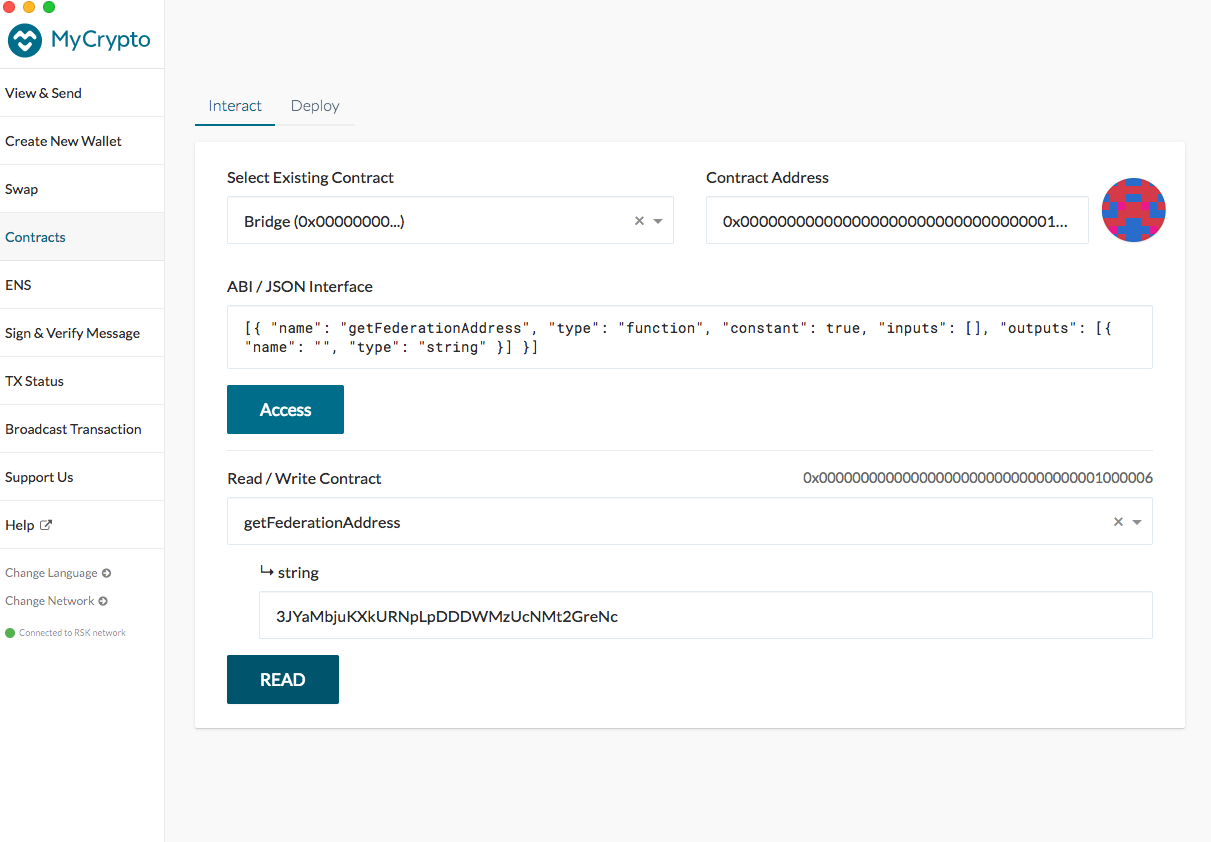The width and height of the screenshot is (1211, 842).
Task: Open View & Send page
Action: click(x=82, y=93)
